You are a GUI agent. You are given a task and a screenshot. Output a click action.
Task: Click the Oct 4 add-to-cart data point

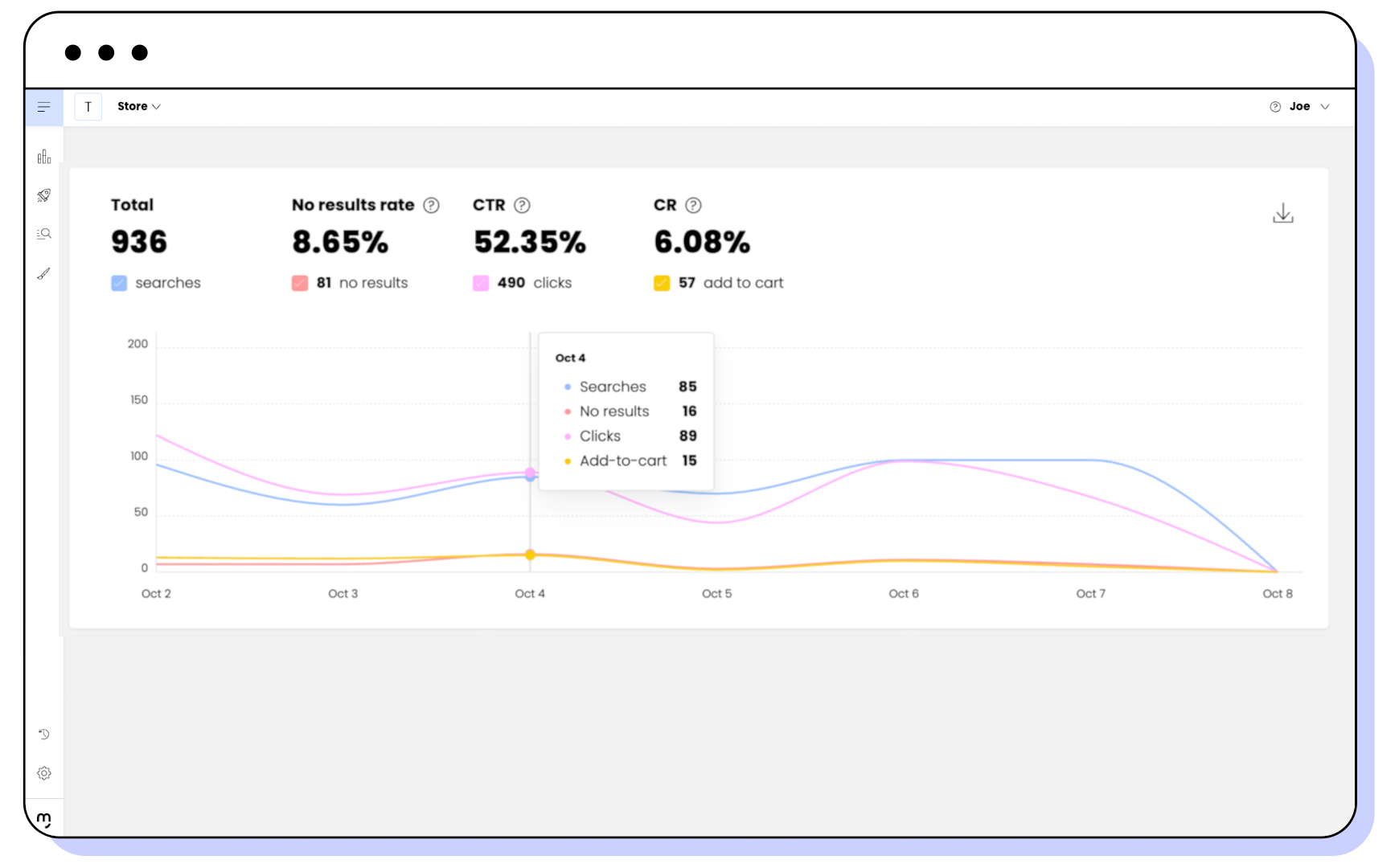point(530,555)
